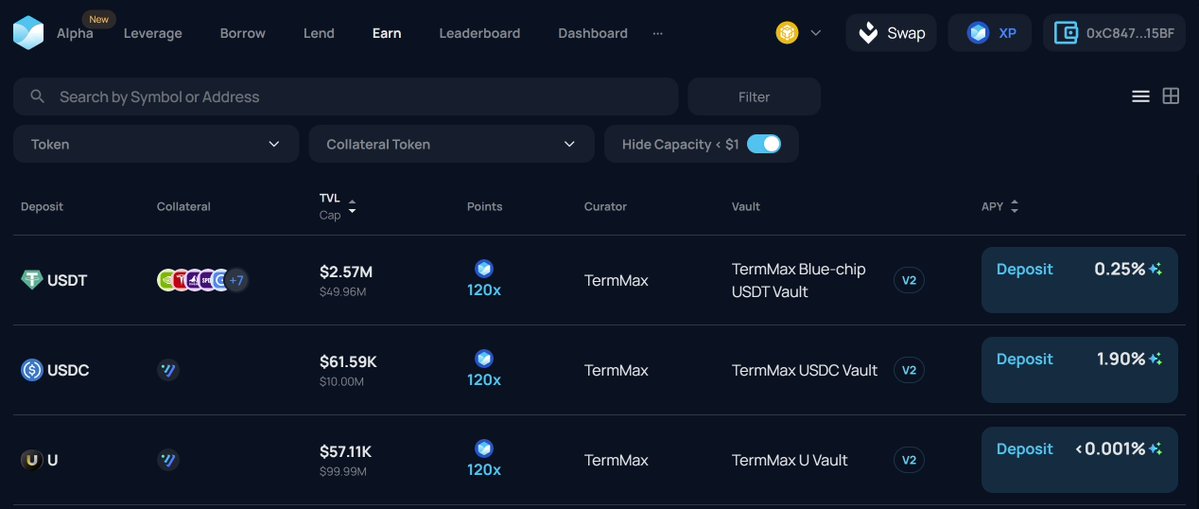Click the Swap logo icon

(x=868, y=33)
